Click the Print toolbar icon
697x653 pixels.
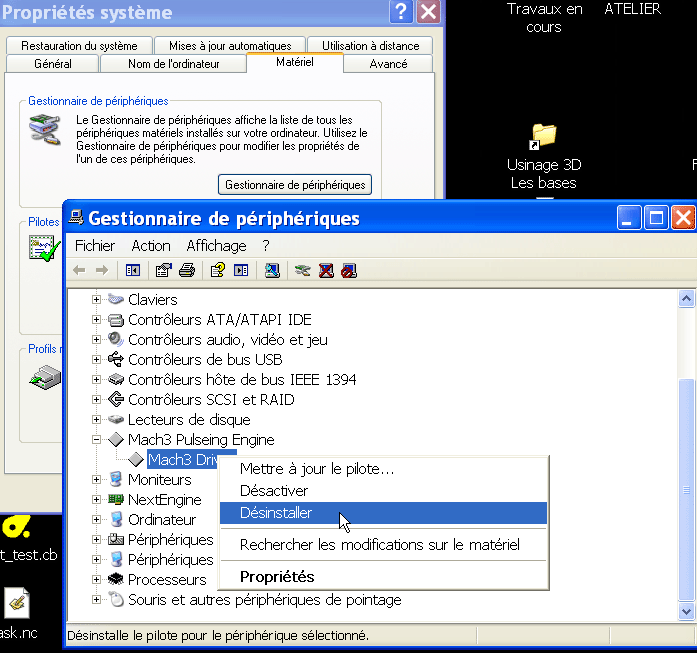187,270
